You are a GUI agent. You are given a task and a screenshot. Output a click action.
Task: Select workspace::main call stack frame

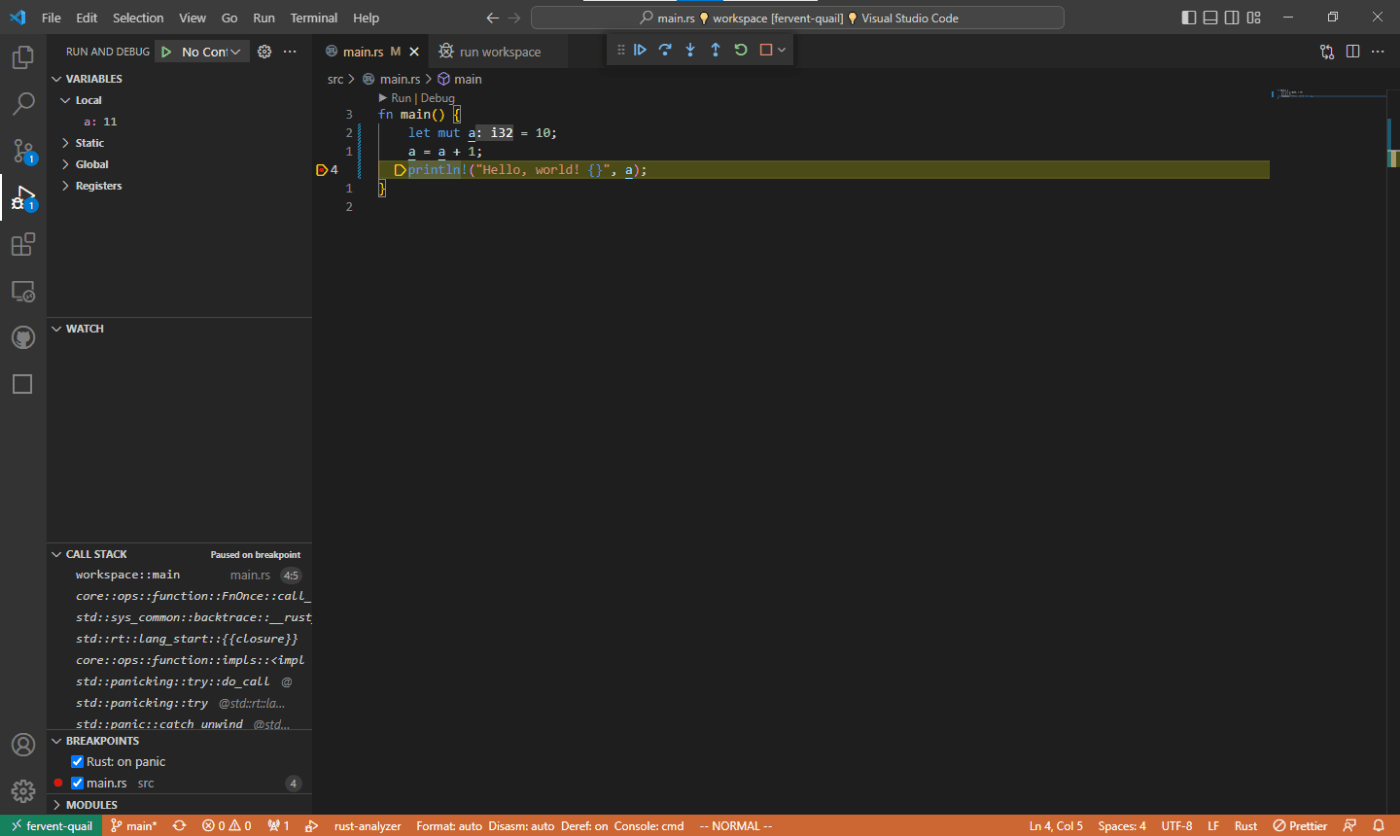179,575
